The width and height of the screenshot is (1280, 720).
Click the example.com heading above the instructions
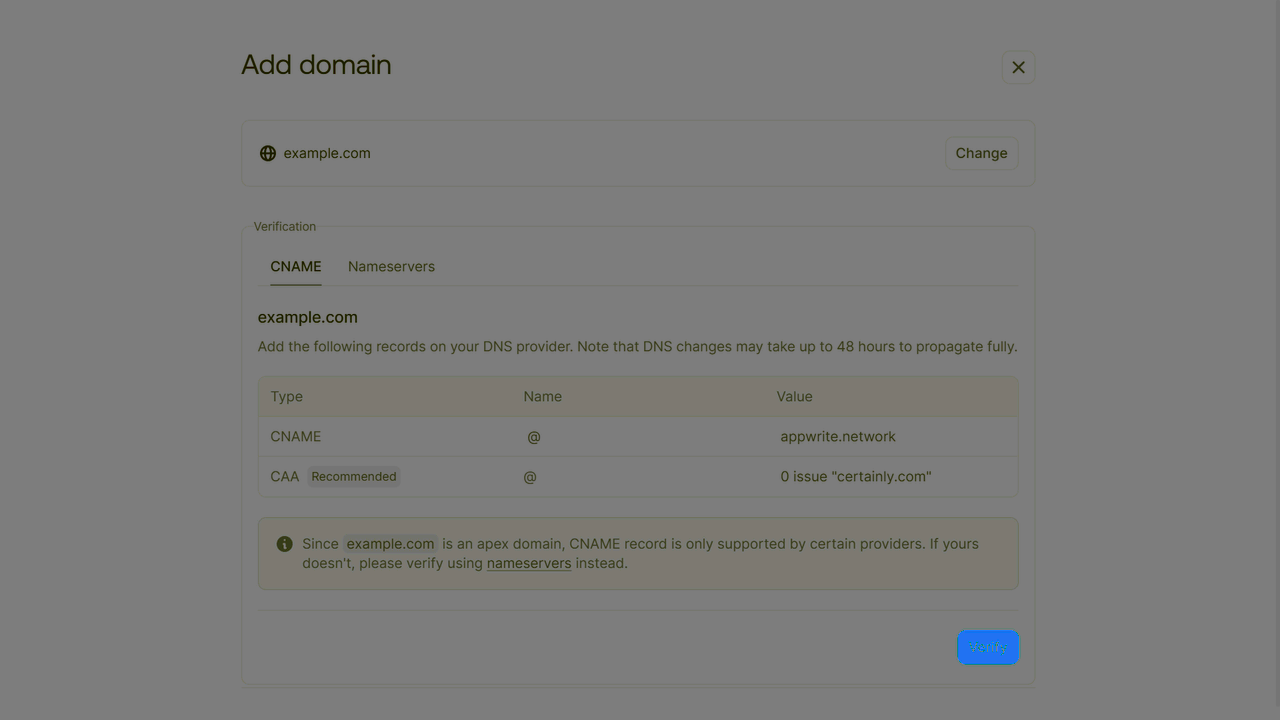click(307, 317)
